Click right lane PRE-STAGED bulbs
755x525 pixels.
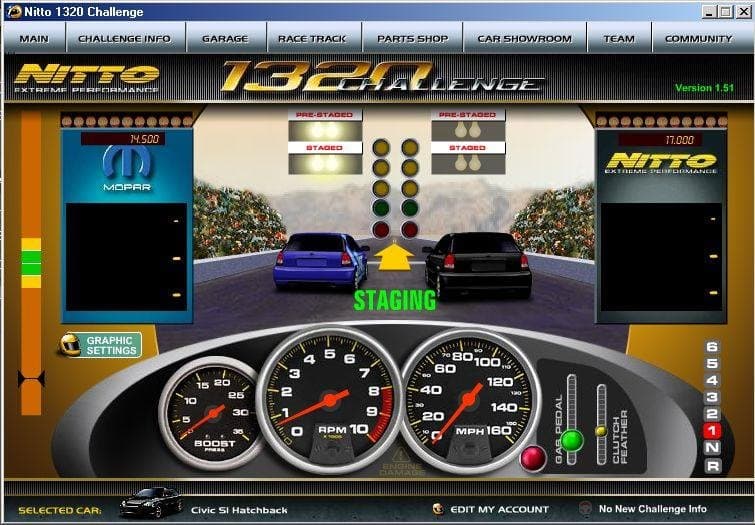[468, 131]
